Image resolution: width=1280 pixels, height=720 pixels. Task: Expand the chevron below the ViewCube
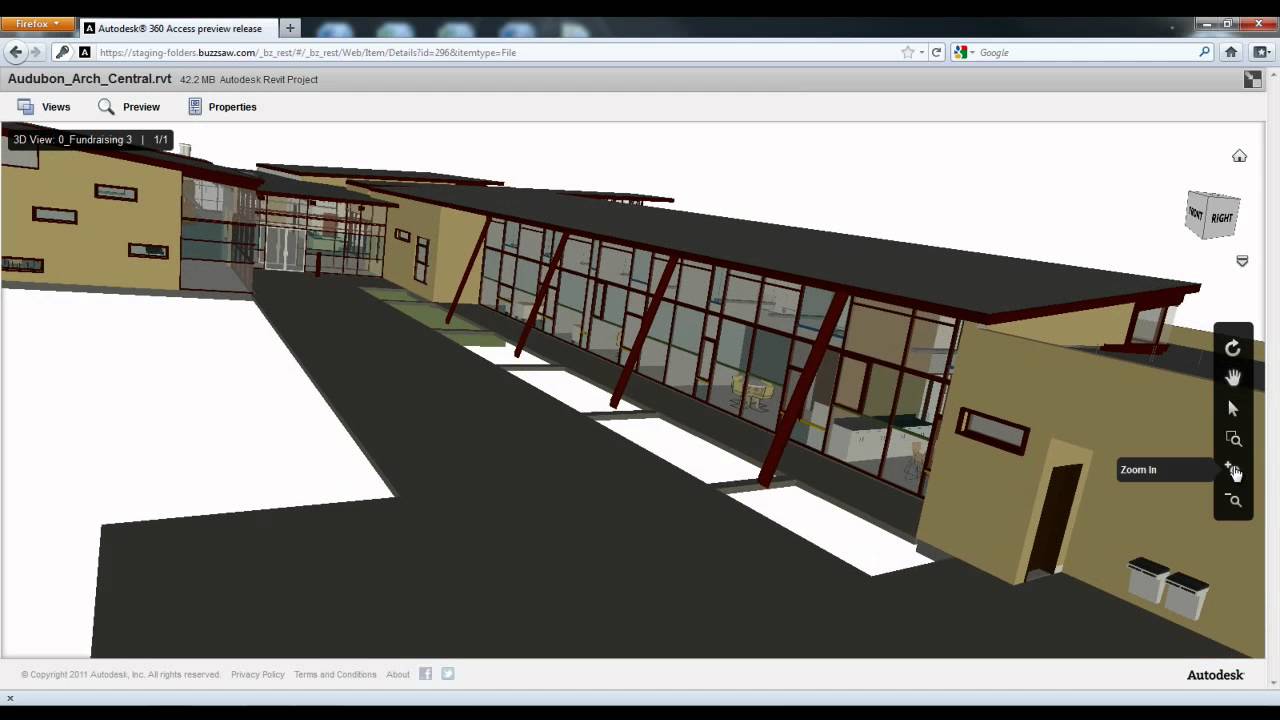click(1242, 260)
